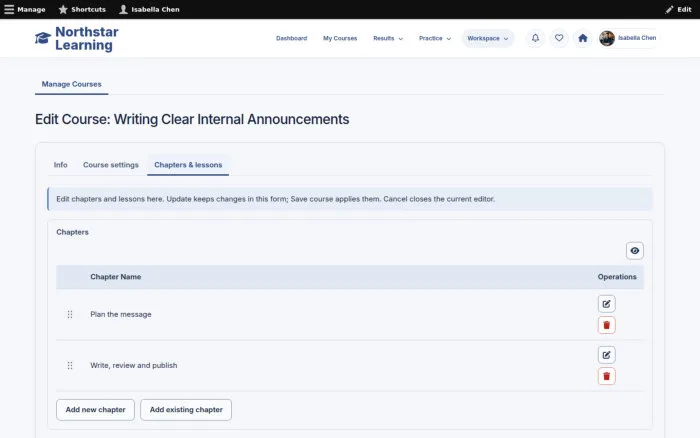Expand the Practice dropdown menu
Viewport: 700px width, 438px height.
[x=435, y=38]
